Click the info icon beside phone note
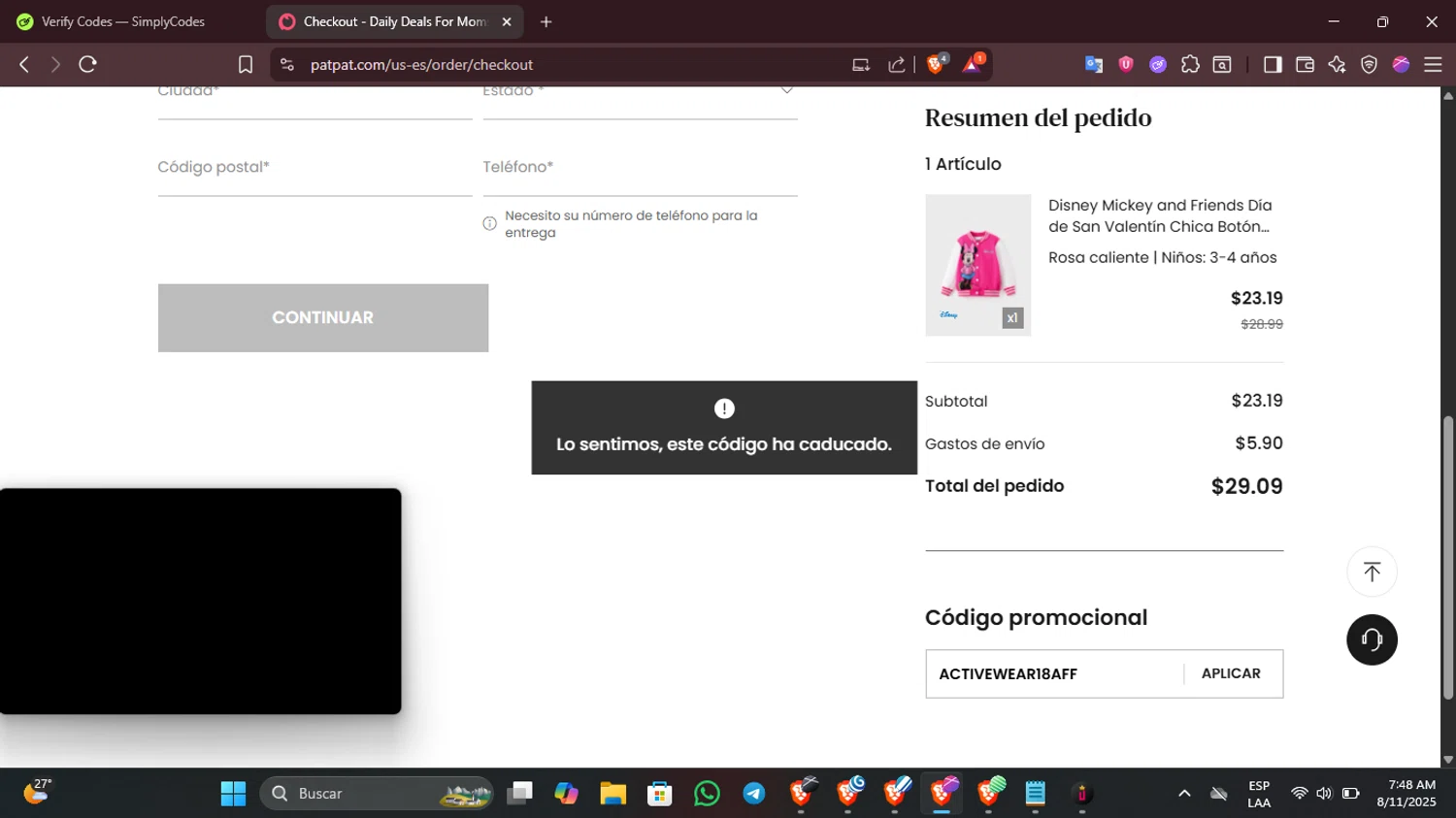 point(490,224)
